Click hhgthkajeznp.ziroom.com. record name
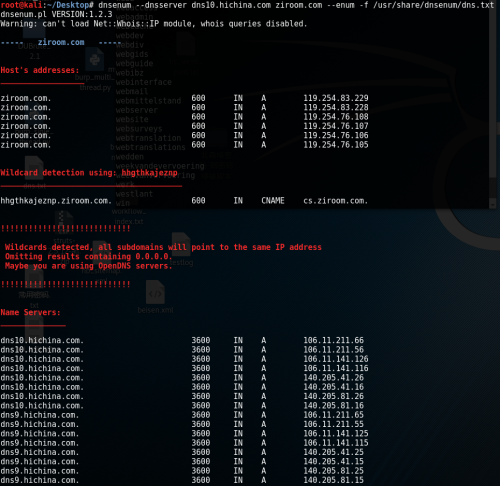Viewport: 500px width, 486px height. [x=56, y=201]
